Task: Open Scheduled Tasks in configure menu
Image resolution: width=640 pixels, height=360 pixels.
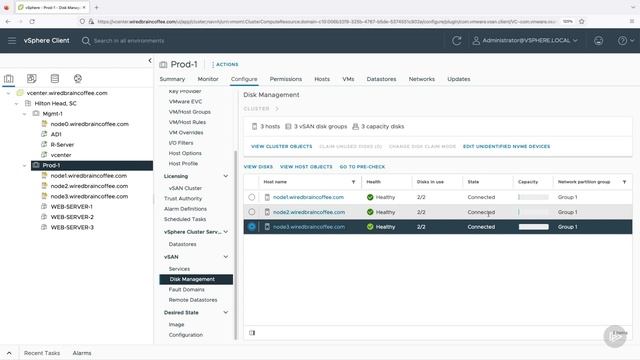Action: 185,219
